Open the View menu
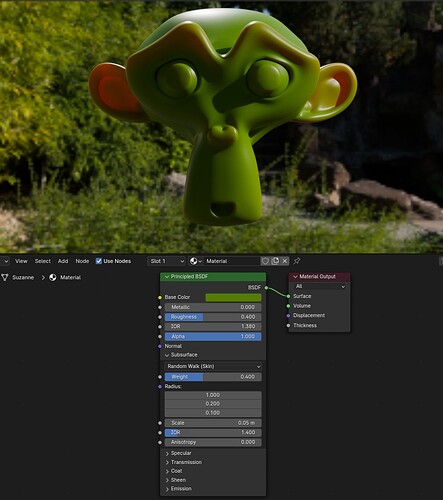The width and height of the screenshot is (443, 500). pyautogui.click(x=21, y=261)
